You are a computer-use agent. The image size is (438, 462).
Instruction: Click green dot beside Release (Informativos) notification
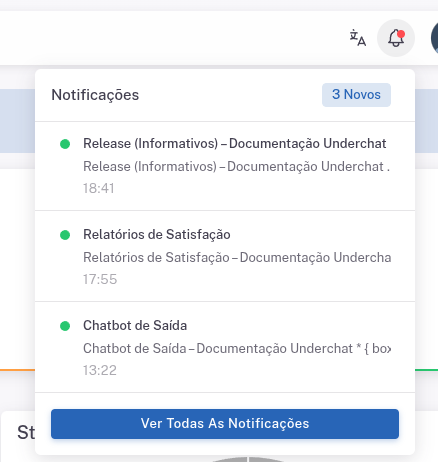coord(65,144)
